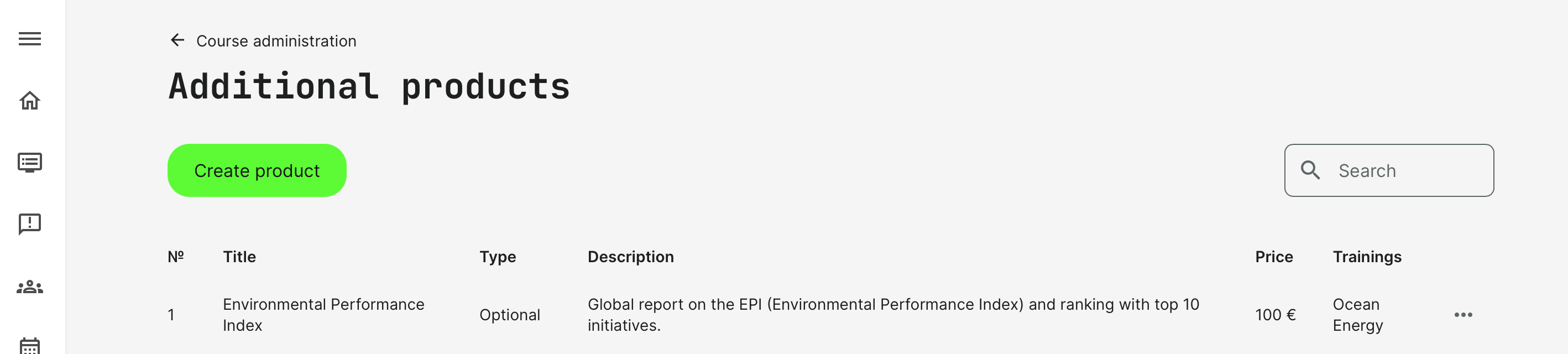Viewport: 1568px width, 354px height.
Task: Open the courses list sidebar icon
Action: click(30, 163)
